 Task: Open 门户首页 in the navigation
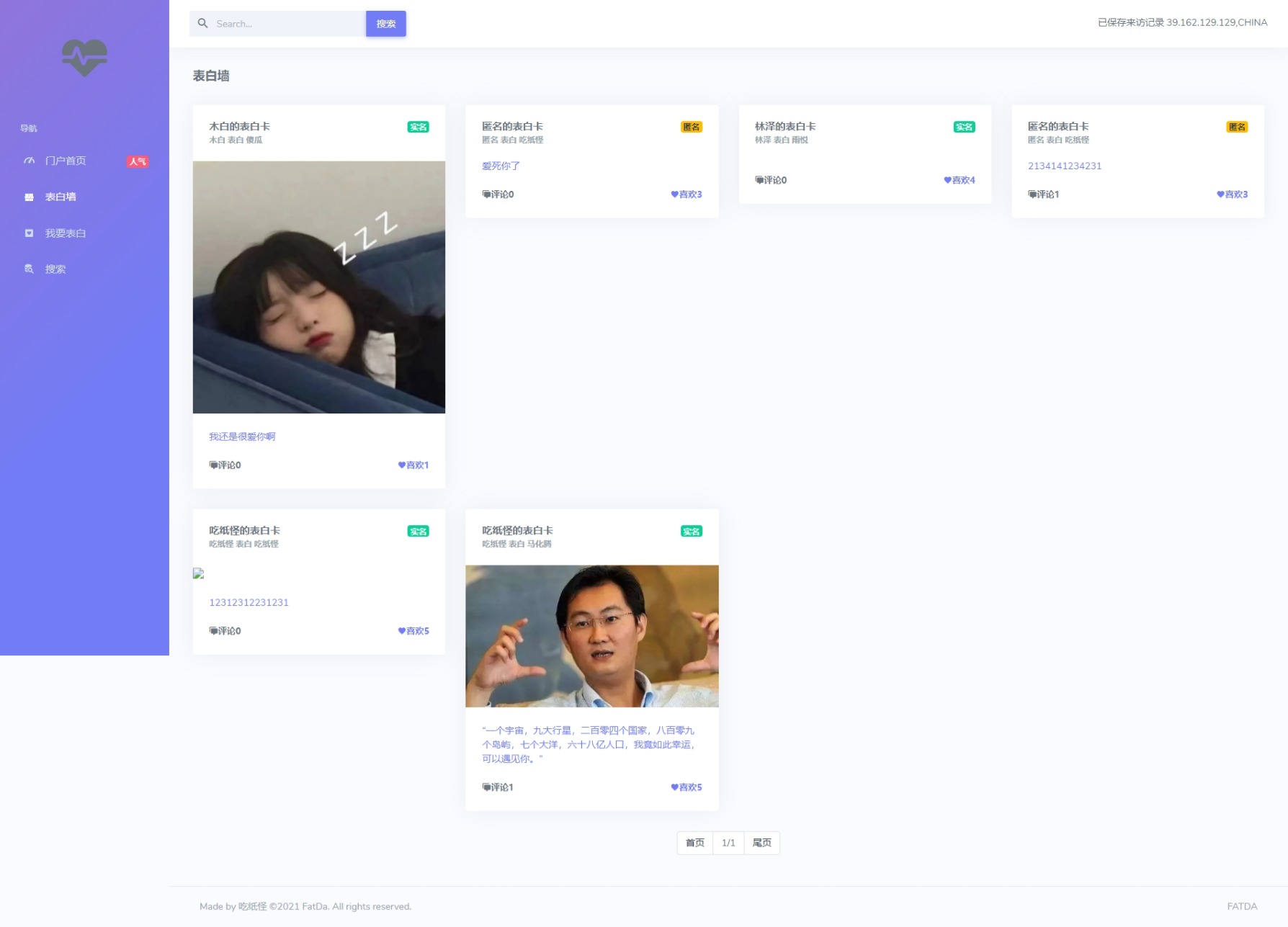coord(66,161)
